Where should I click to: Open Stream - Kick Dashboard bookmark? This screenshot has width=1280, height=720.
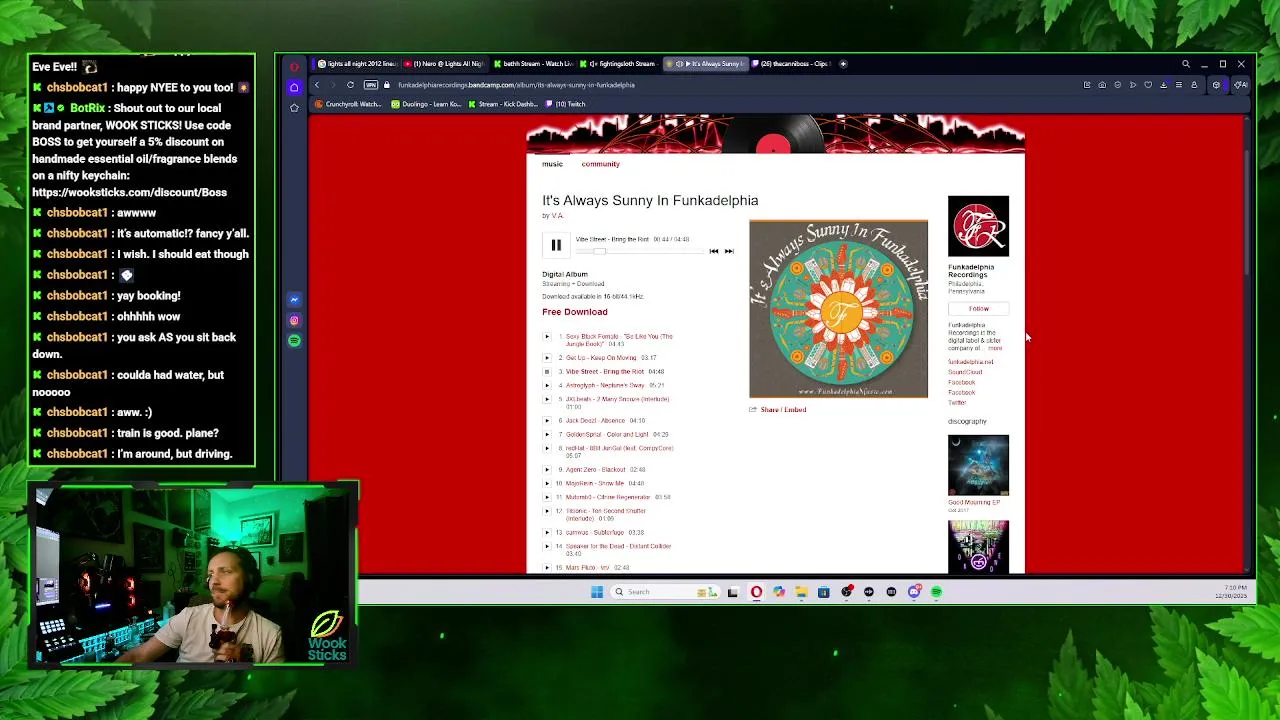point(504,104)
